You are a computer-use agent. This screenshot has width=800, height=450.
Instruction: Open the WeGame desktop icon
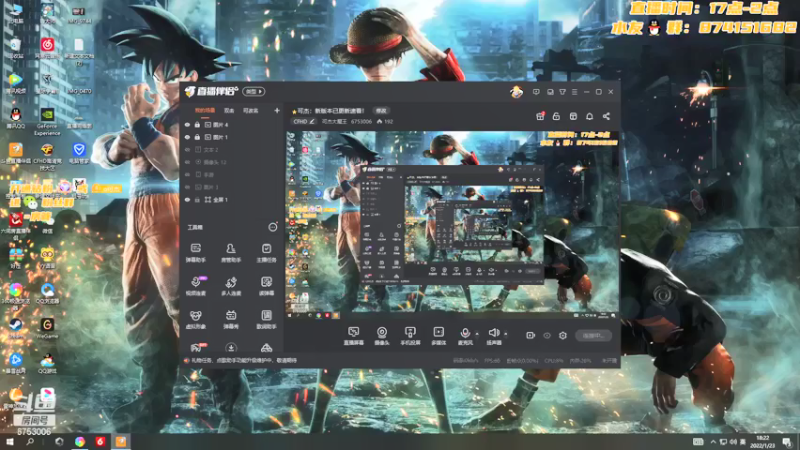(x=47, y=328)
